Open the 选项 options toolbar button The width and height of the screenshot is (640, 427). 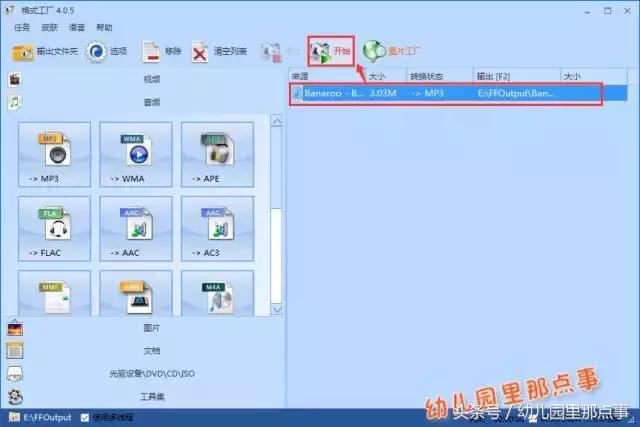click(107, 51)
